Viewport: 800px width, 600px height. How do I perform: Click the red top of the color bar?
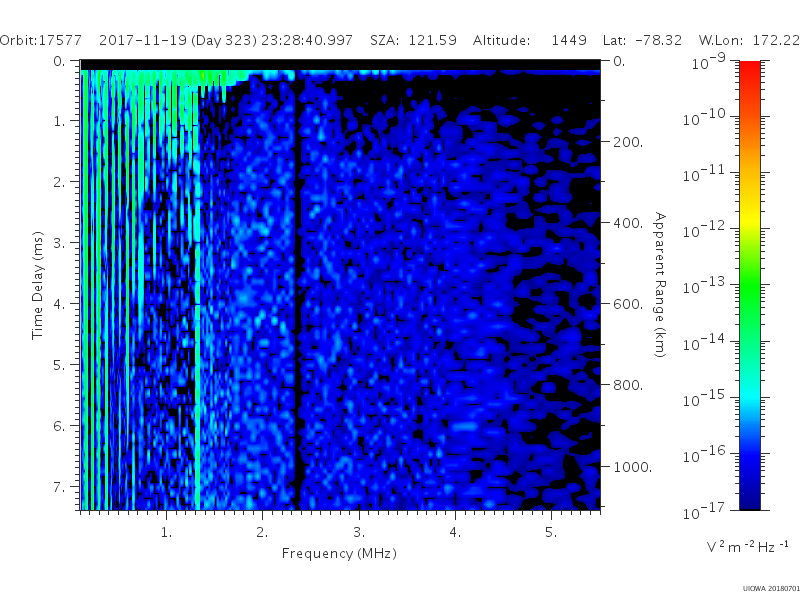[x=749, y=71]
